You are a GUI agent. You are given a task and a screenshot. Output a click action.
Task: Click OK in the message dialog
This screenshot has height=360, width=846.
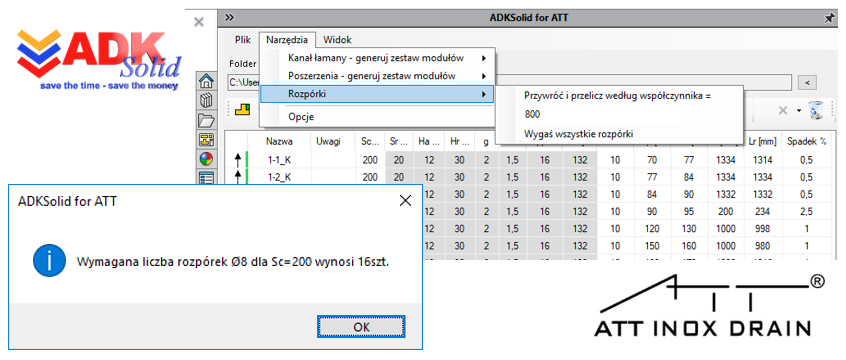(361, 327)
